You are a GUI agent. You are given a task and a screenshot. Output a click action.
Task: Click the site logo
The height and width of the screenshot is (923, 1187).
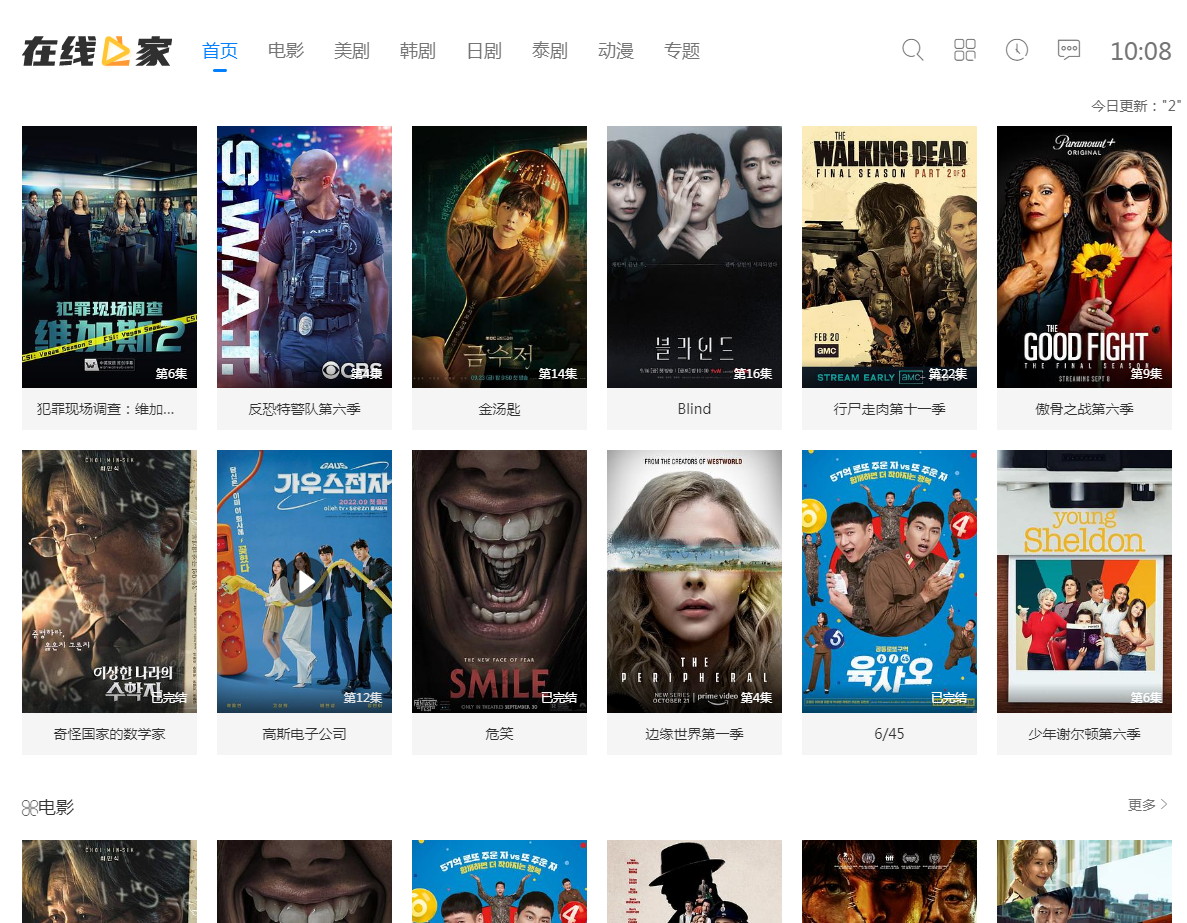pyautogui.click(x=97, y=51)
